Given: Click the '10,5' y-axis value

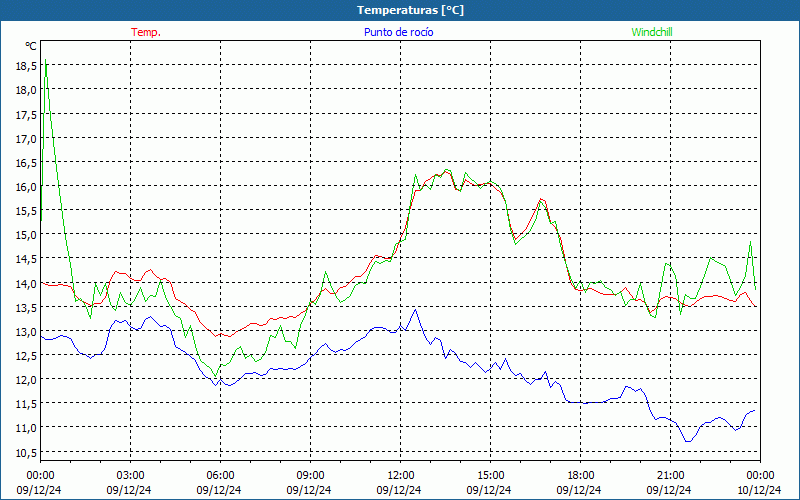Looking at the screenshot, I should pyautogui.click(x=26, y=453).
